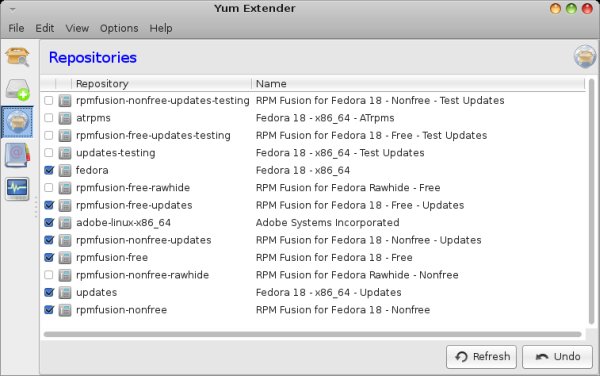
Task: Click the repo icon beside rpmfusion-free-rawhide
Action: [65, 188]
